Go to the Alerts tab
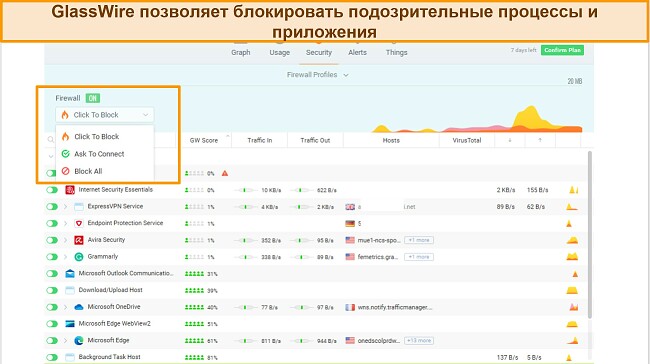 [x=357, y=52]
